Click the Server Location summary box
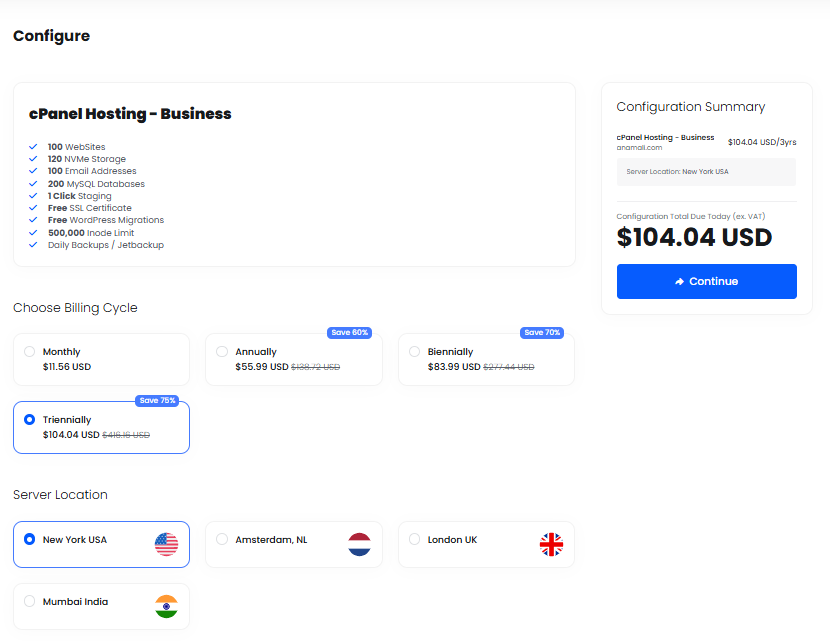The width and height of the screenshot is (830, 641). click(706, 172)
